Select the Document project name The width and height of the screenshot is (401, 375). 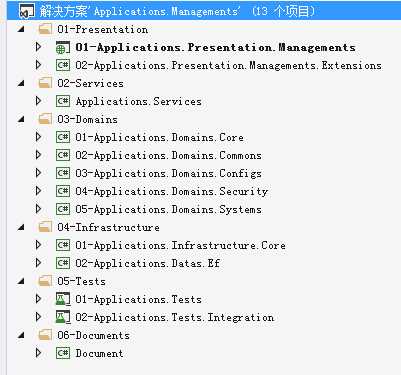(99, 353)
